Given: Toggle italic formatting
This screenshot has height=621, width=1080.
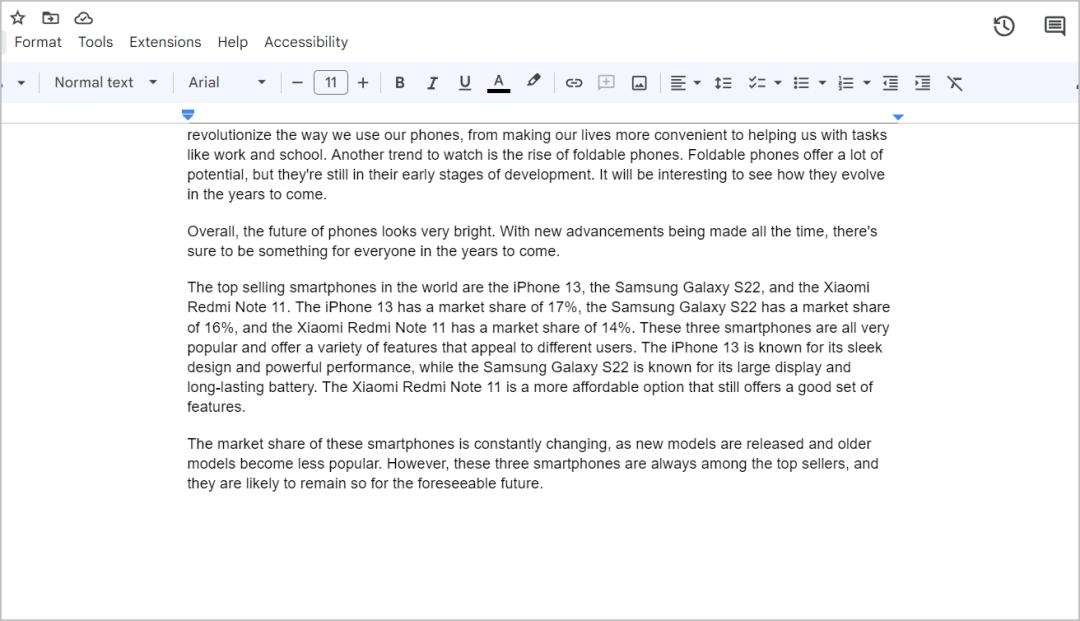Looking at the screenshot, I should 432,83.
